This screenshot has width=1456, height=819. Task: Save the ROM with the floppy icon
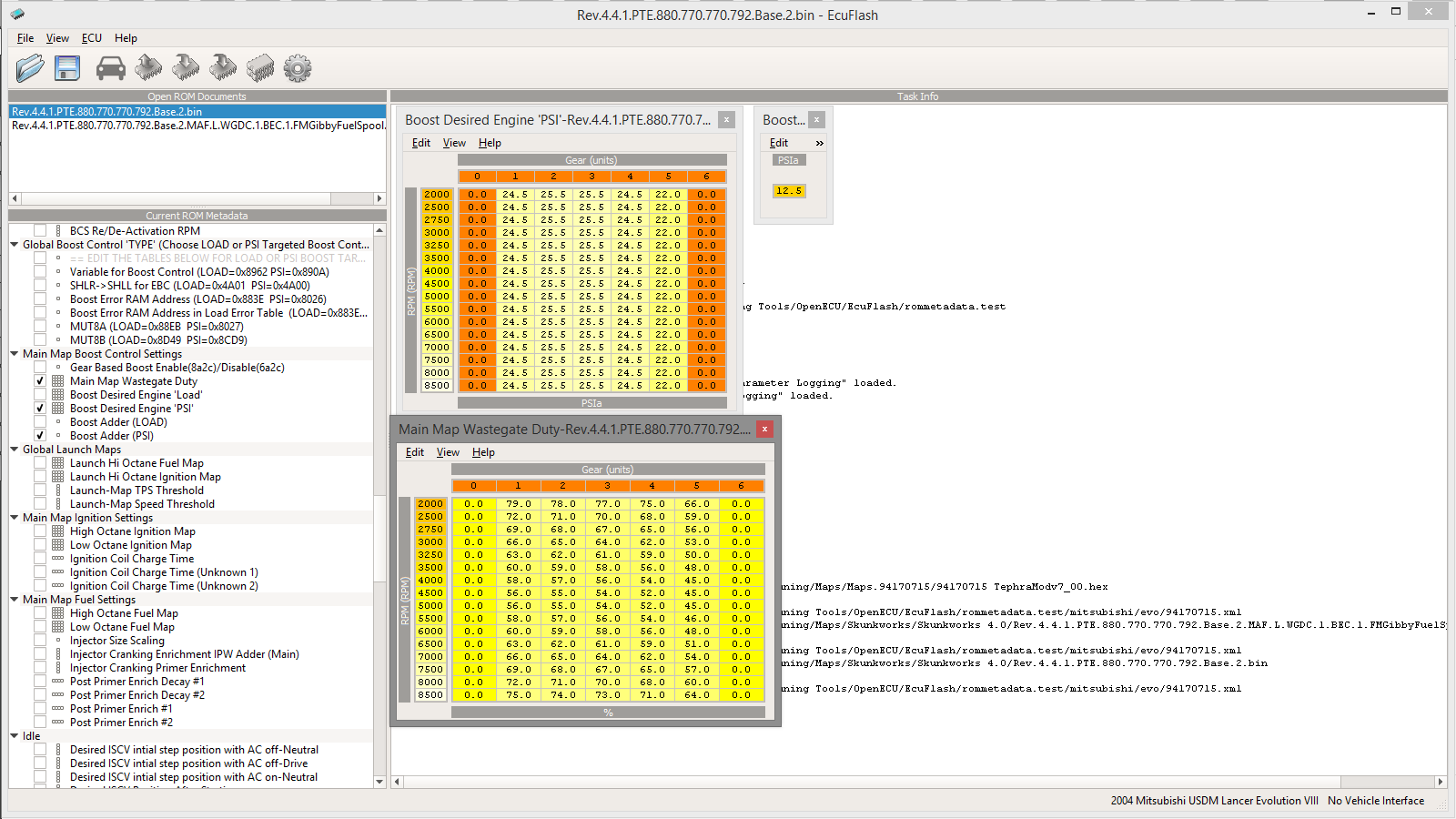67,68
